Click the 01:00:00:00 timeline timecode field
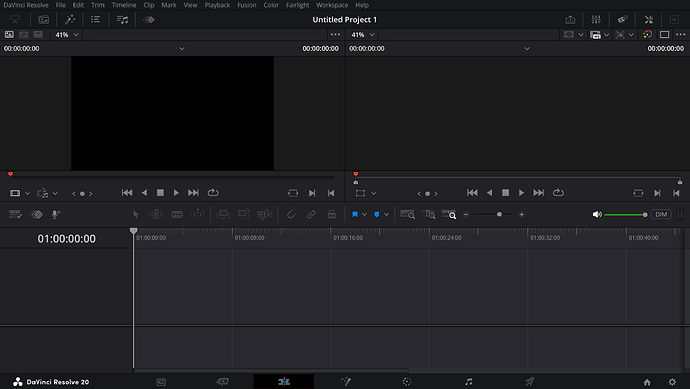Image resolution: width=690 pixels, height=389 pixels. pyautogui.click(x=66, y=239)
